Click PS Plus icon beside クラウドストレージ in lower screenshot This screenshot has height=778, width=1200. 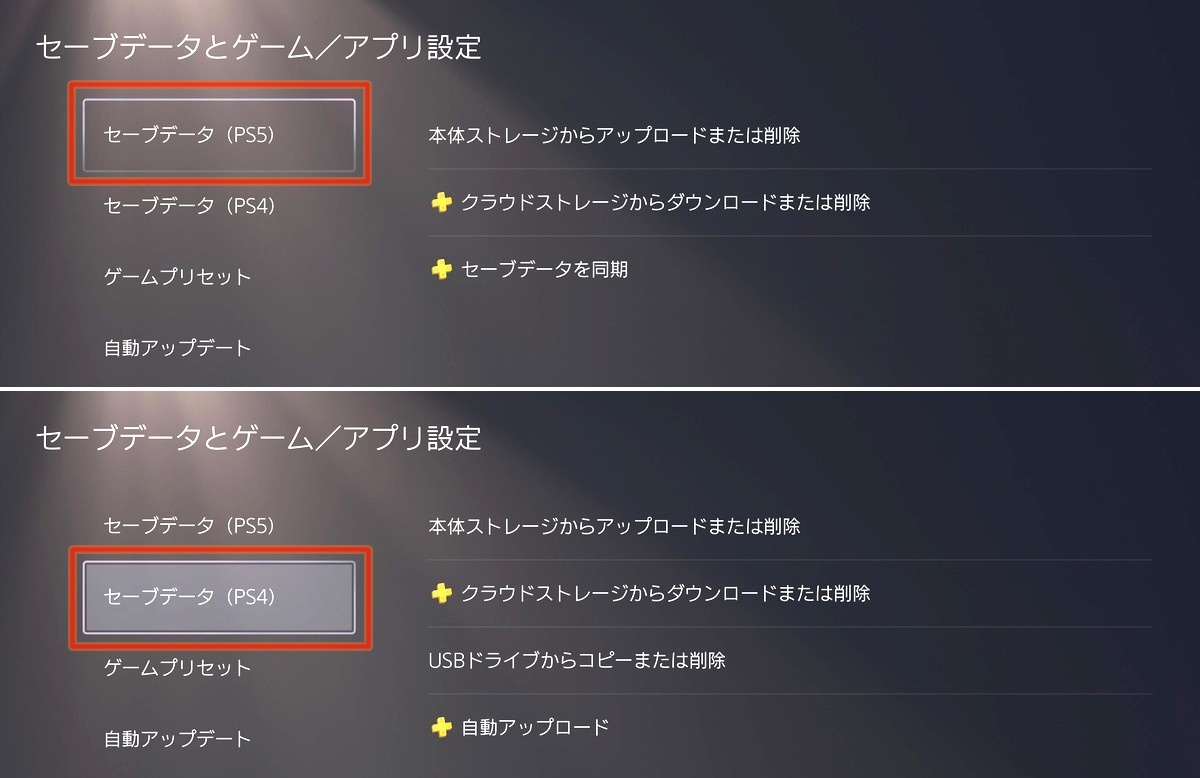coord(441,594)
